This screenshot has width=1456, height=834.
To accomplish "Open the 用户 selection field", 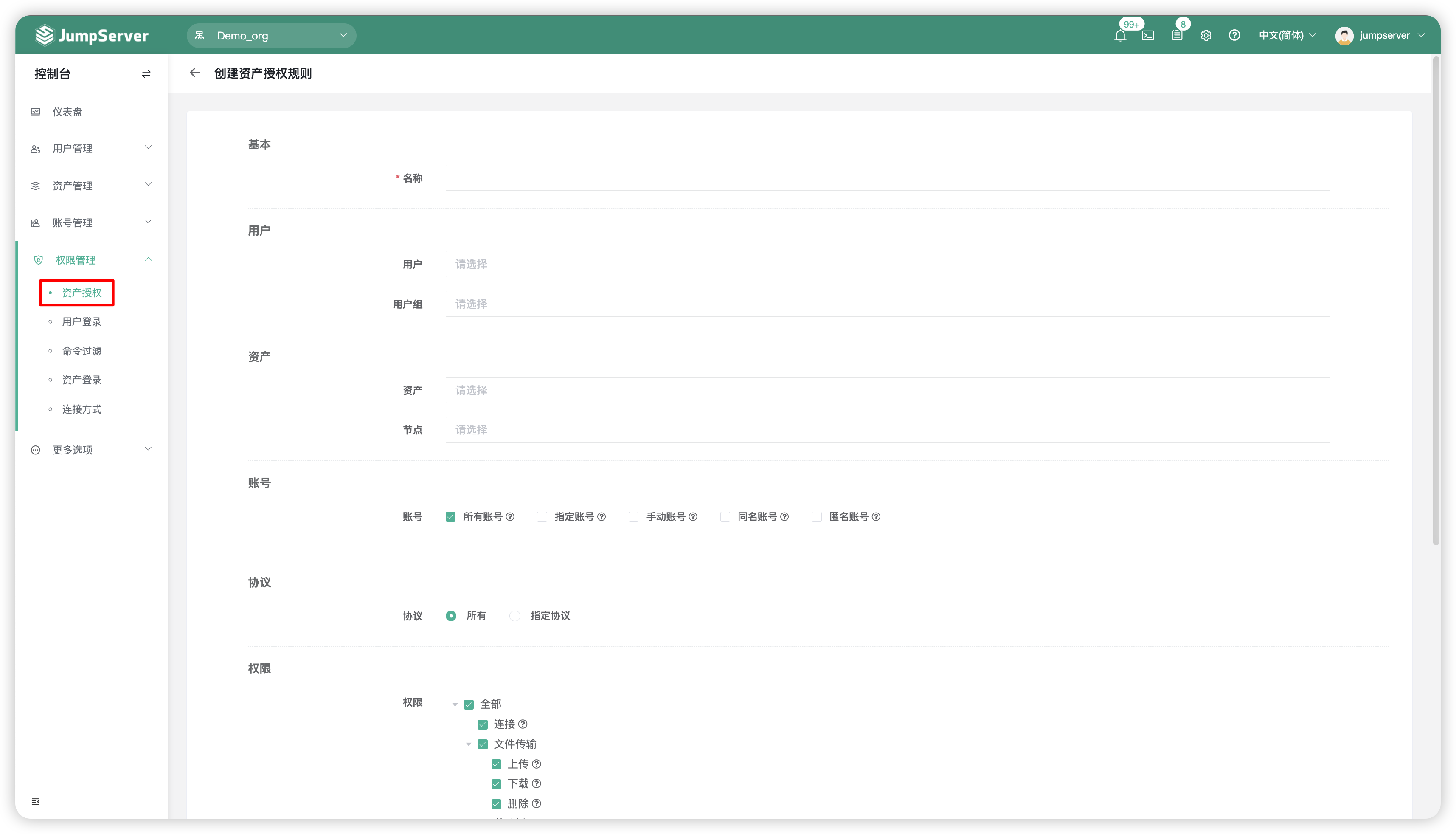I will (888, 264).
